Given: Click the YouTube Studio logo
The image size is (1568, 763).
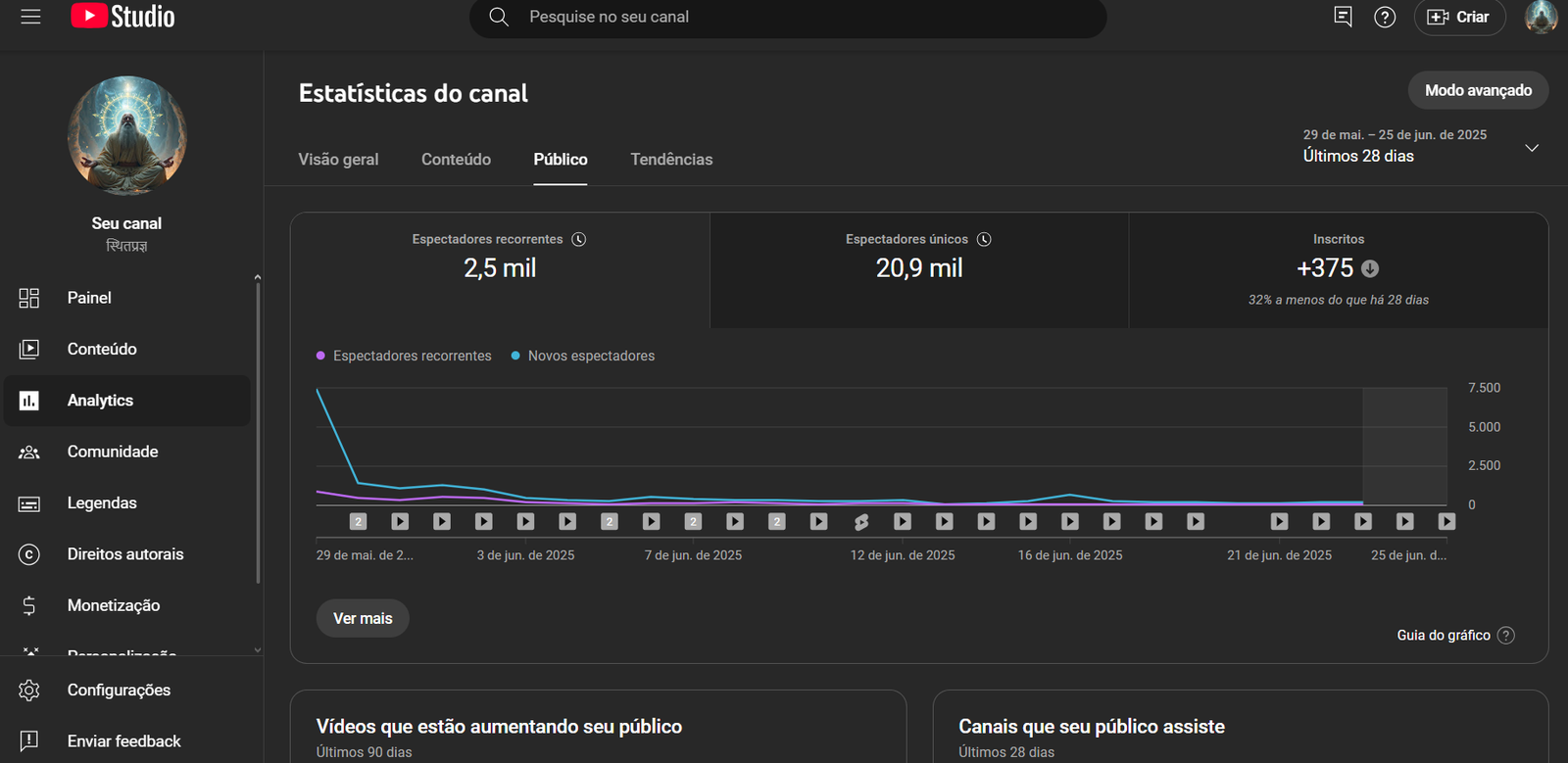Looking at the screenshot, I should (122, 17).
